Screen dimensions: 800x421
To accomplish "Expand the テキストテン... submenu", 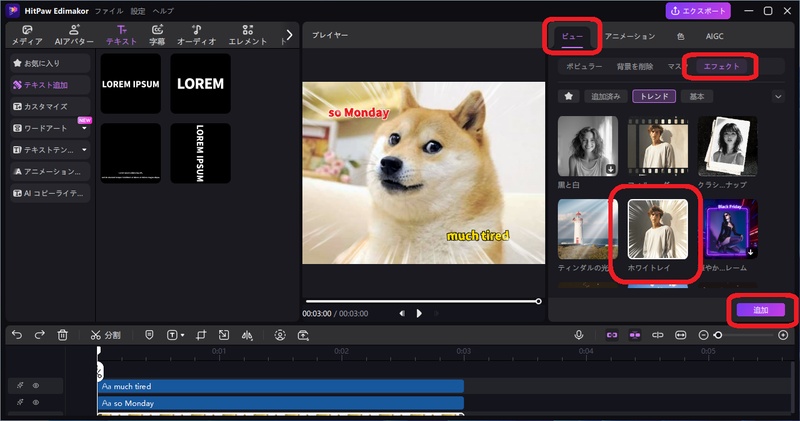I will (84, 150).
